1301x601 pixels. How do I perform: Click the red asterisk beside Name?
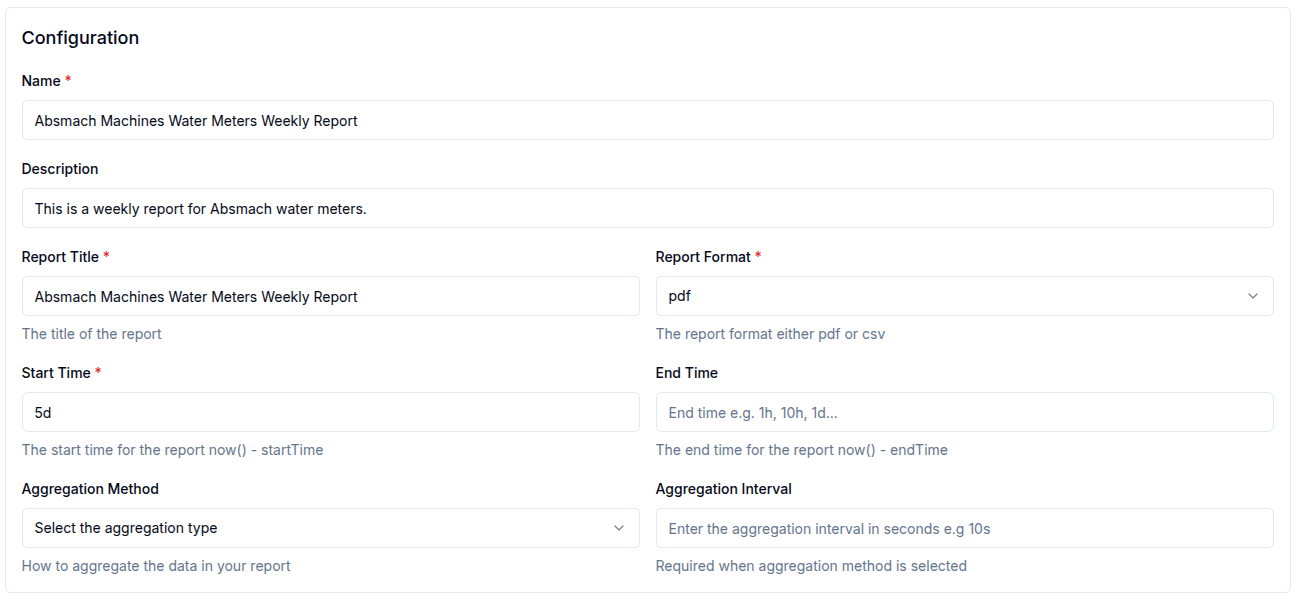point(68,80)
